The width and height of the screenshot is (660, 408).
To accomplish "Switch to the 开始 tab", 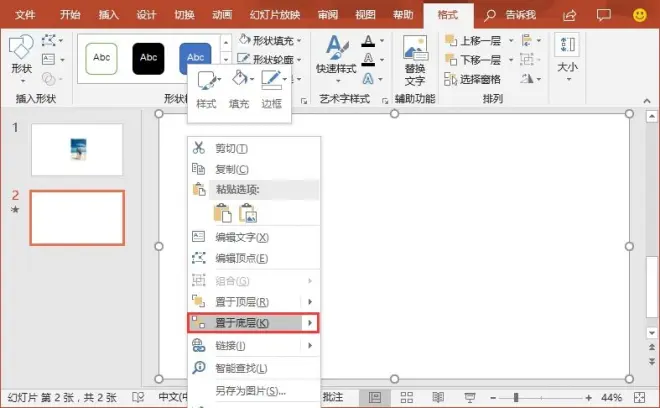I will 70,15.
